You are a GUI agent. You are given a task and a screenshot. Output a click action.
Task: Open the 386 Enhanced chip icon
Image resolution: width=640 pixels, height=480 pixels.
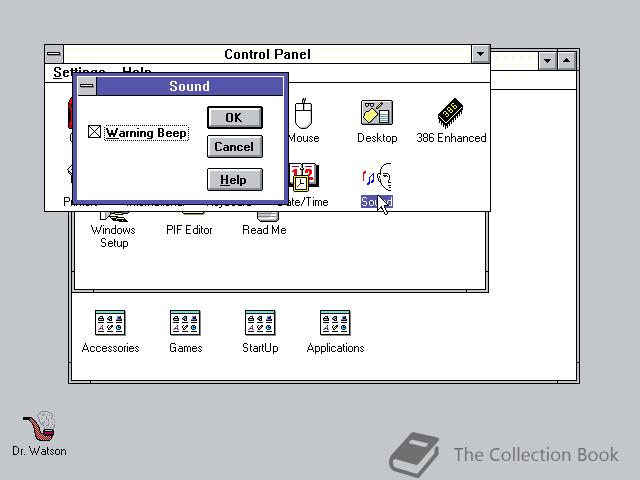click(451, 113)
